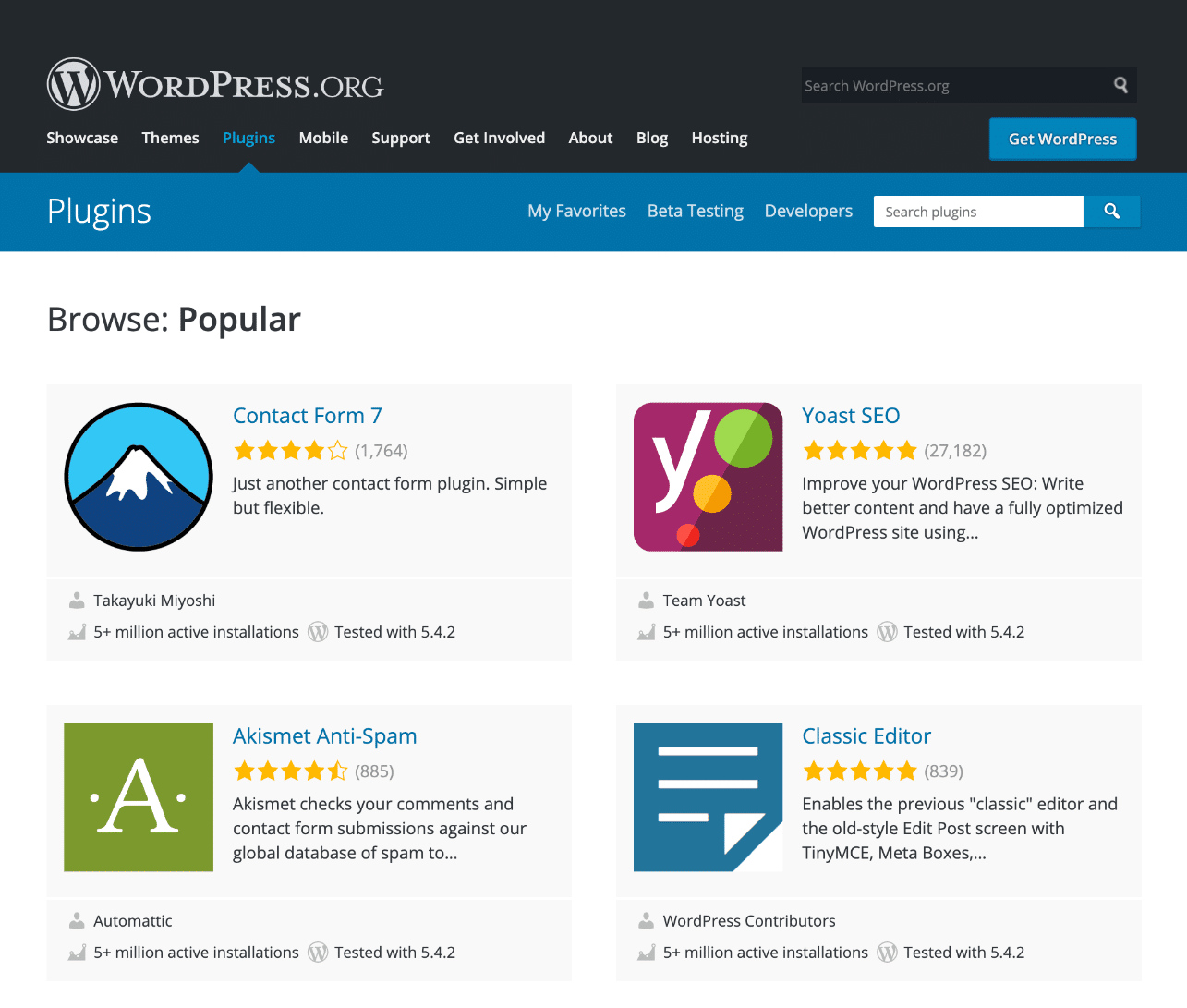Click the Get WordPress button
The width and height of the screenshot is (1187, 1008).
1062,139
